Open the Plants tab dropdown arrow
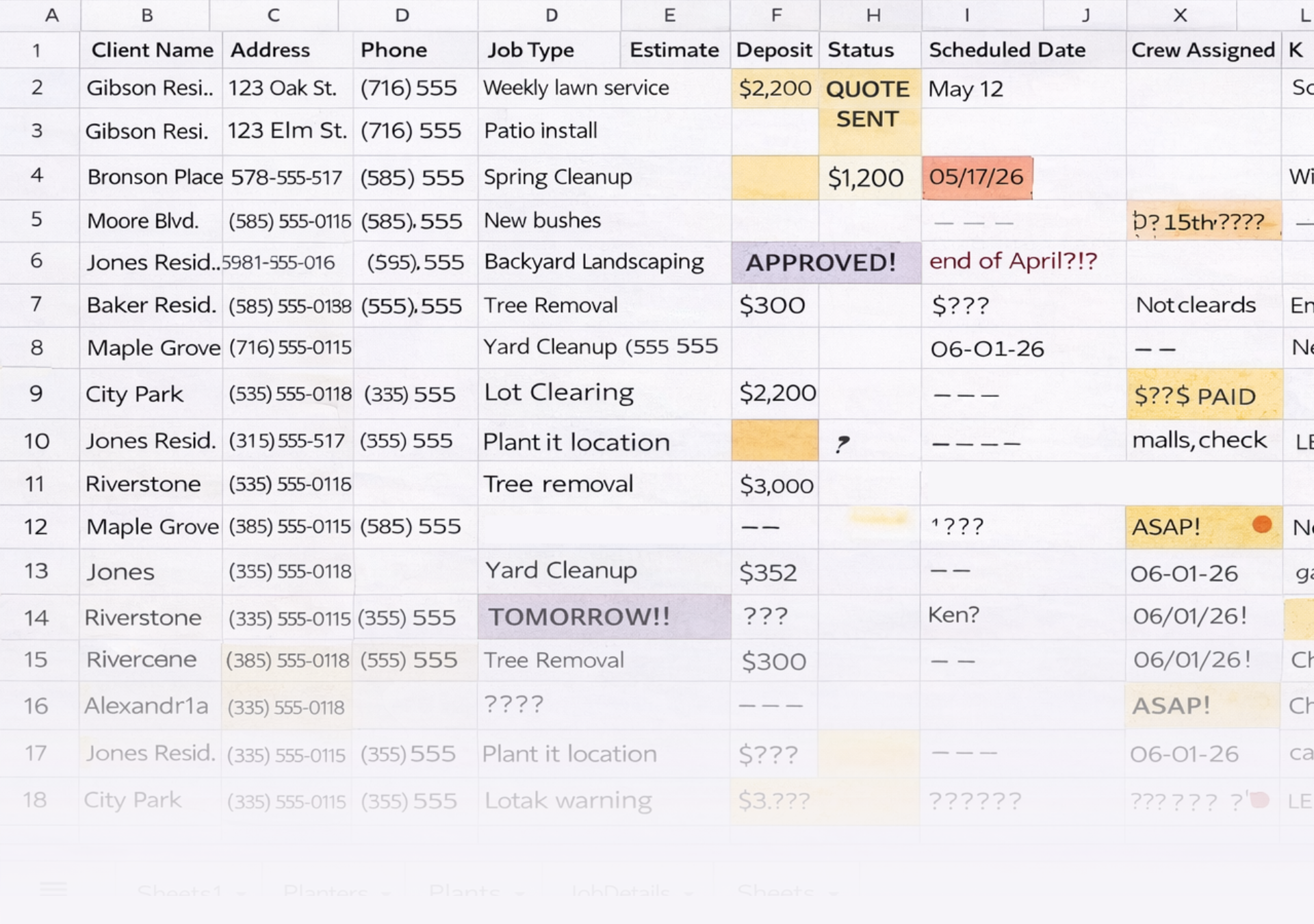The image size is (1314, 924). pyautogui.click(x=520, y=894)
